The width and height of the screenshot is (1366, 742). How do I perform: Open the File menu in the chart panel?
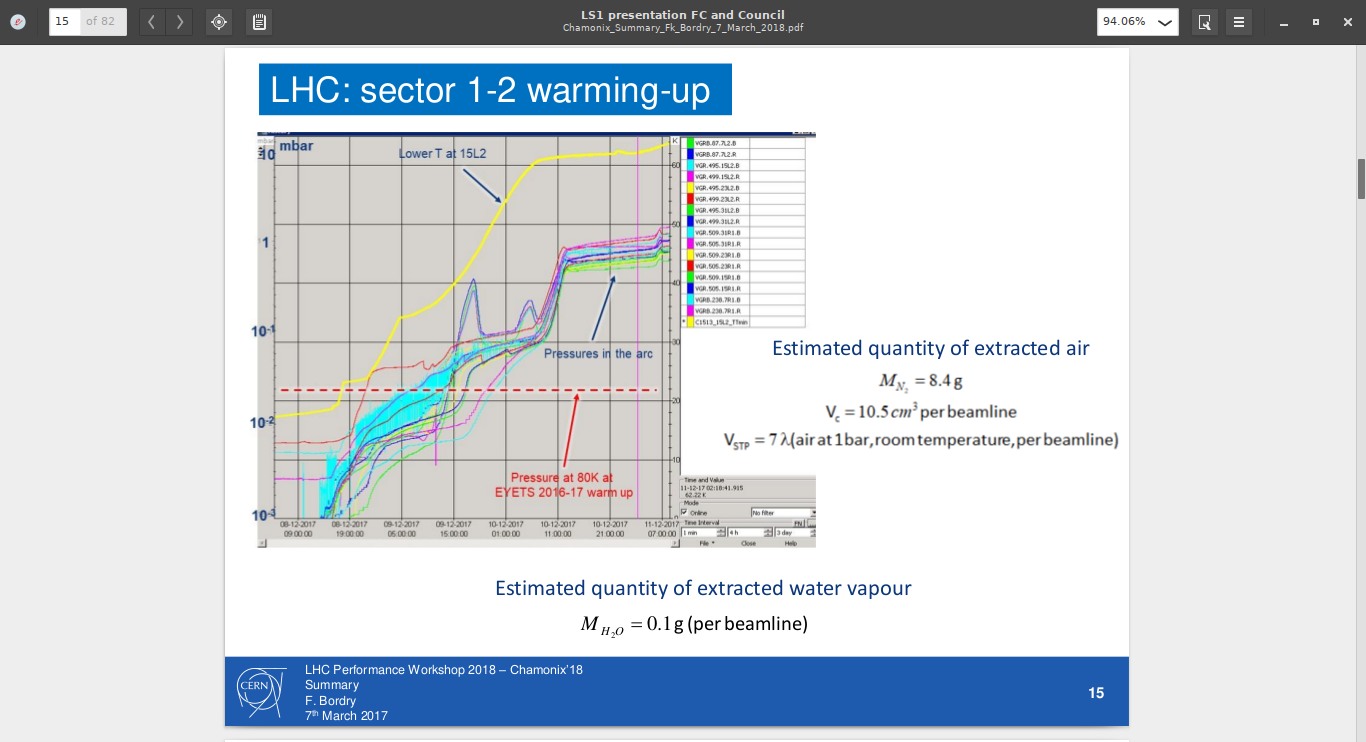click(706, 543)
